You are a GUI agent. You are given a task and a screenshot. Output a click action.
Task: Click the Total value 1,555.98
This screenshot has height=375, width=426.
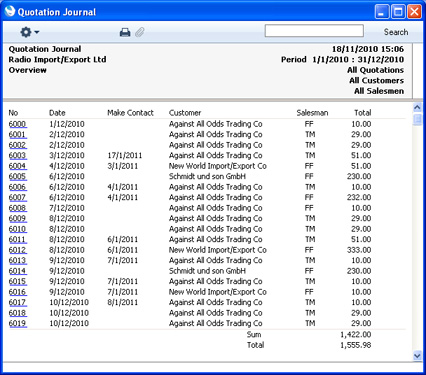pyautogui.click(x=356, y=345)
